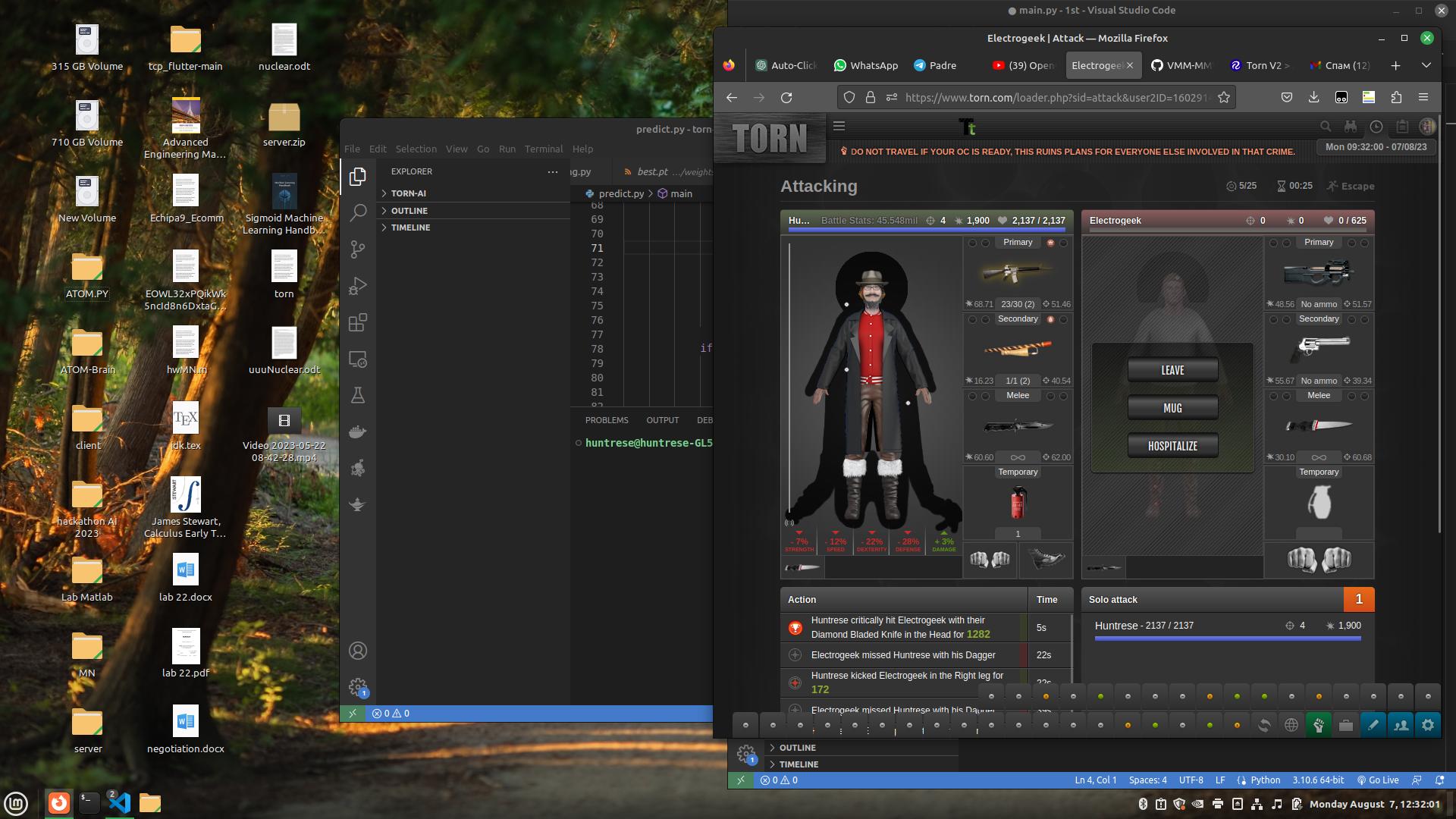1456x819 pixels.
Task: Toggle red bonus indicator on Huntrese's Secondary weapon
Action: [1050, 319]
